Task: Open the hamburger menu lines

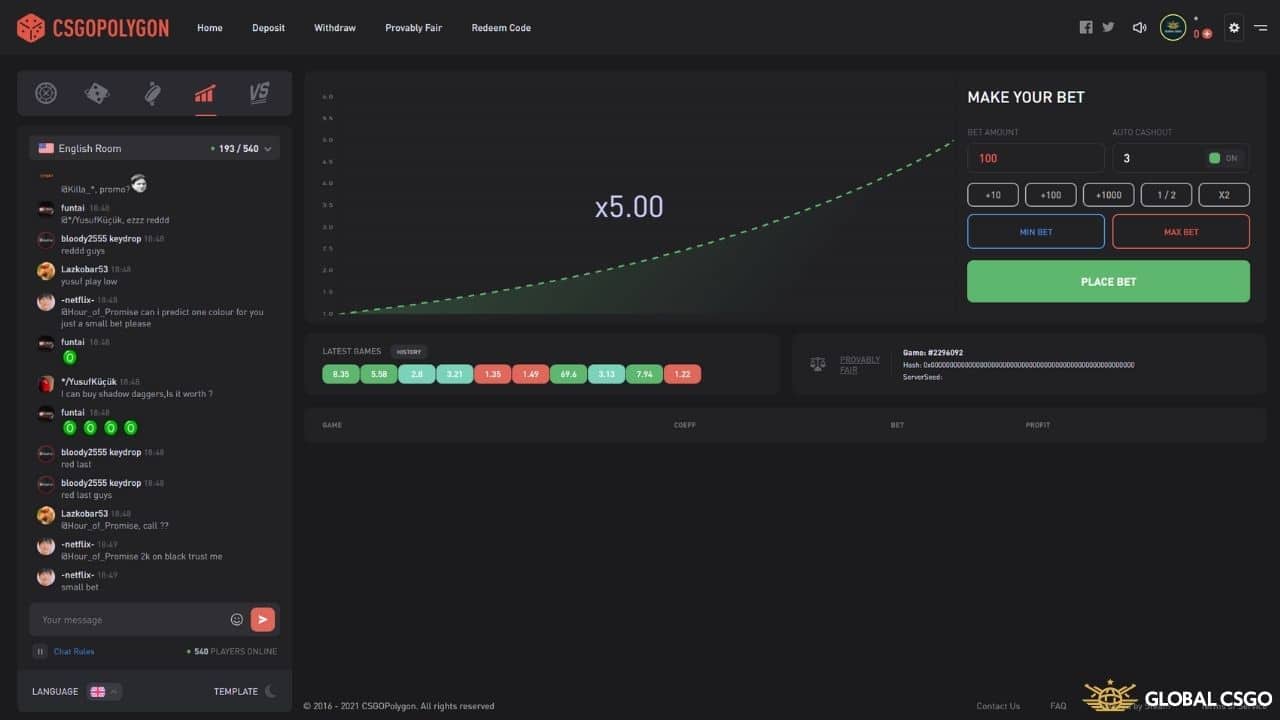Action: pos(1260,28)
